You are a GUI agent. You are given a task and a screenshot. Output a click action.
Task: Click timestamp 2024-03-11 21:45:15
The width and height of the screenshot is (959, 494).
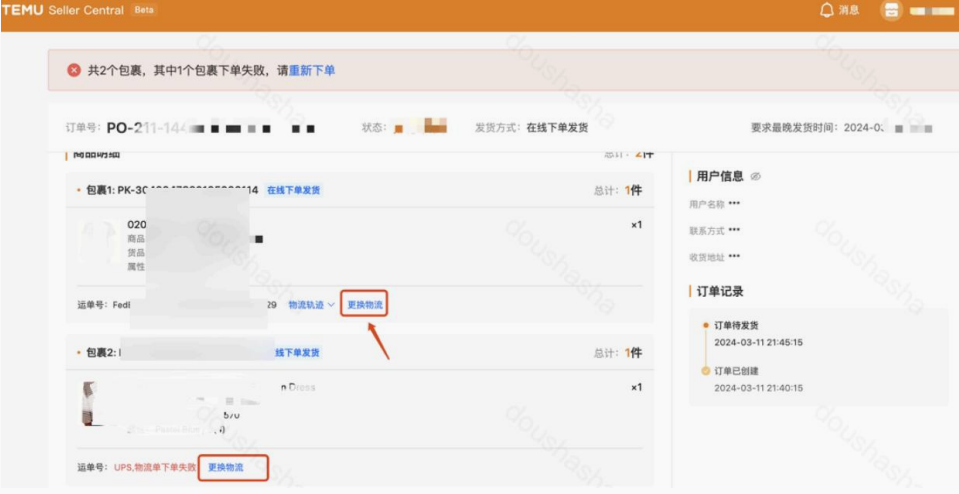pyautogui.click(x=758, y=342)
